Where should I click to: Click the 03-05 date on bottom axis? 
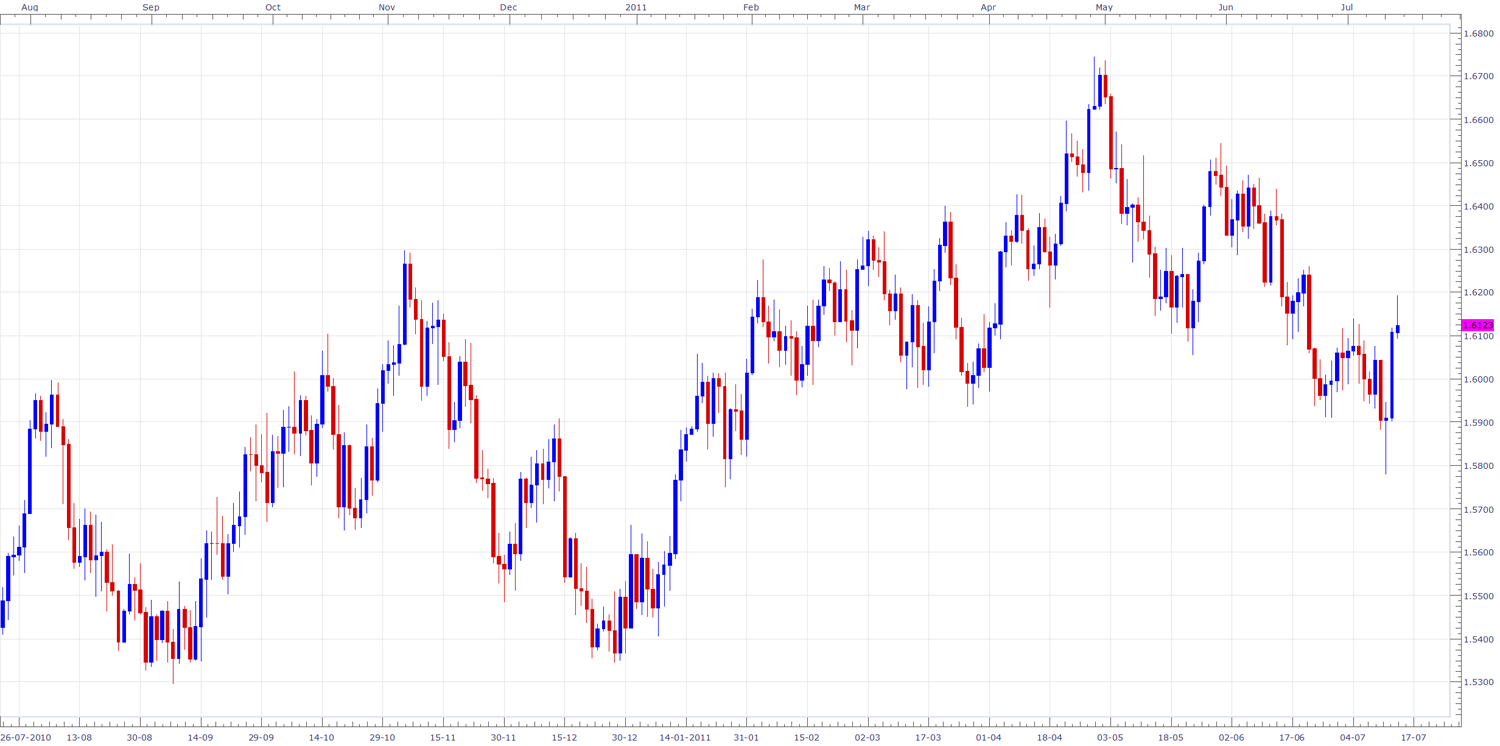pos(1110,738)
